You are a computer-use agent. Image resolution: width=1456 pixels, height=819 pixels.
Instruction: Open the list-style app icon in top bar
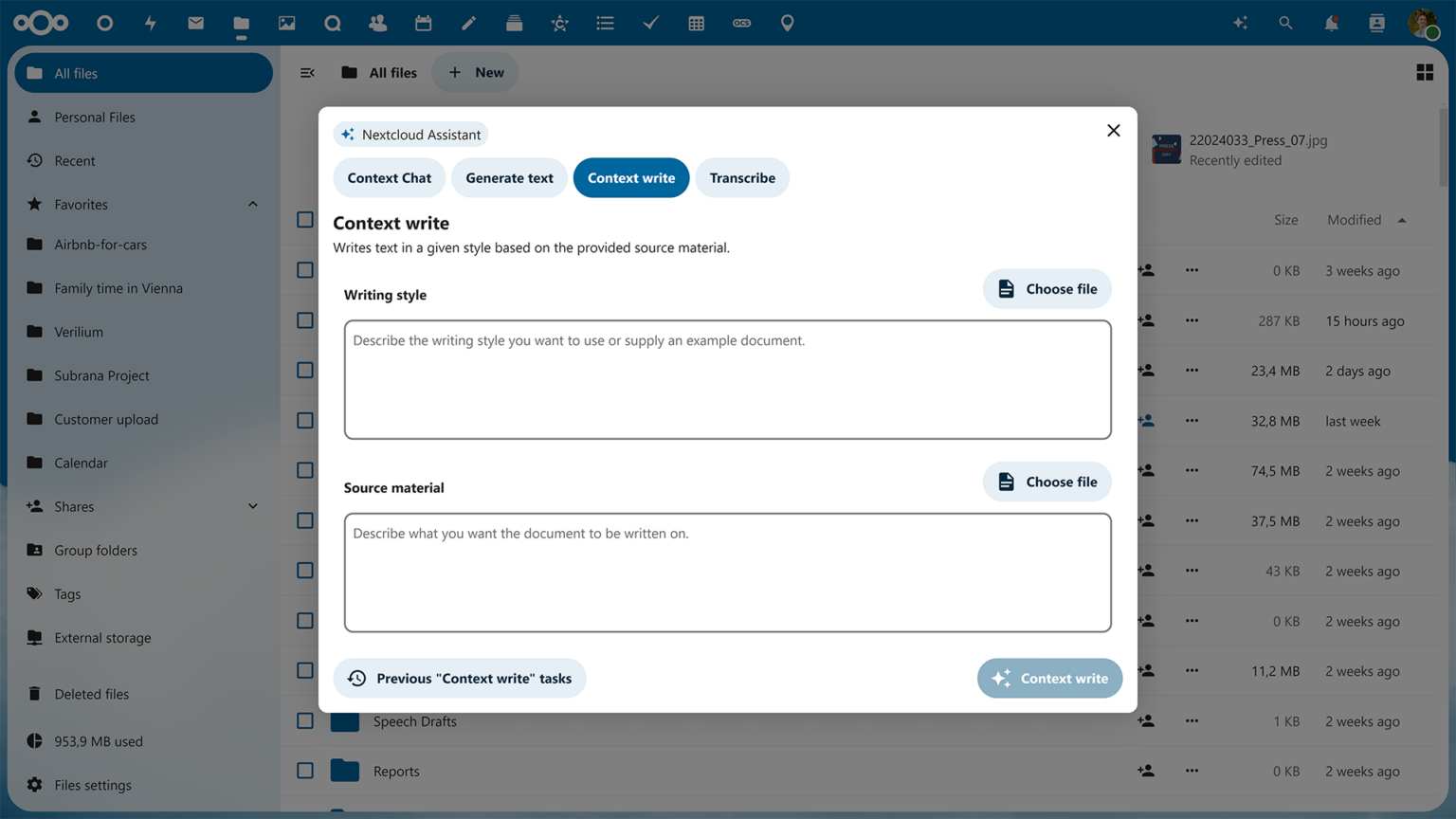605,23
